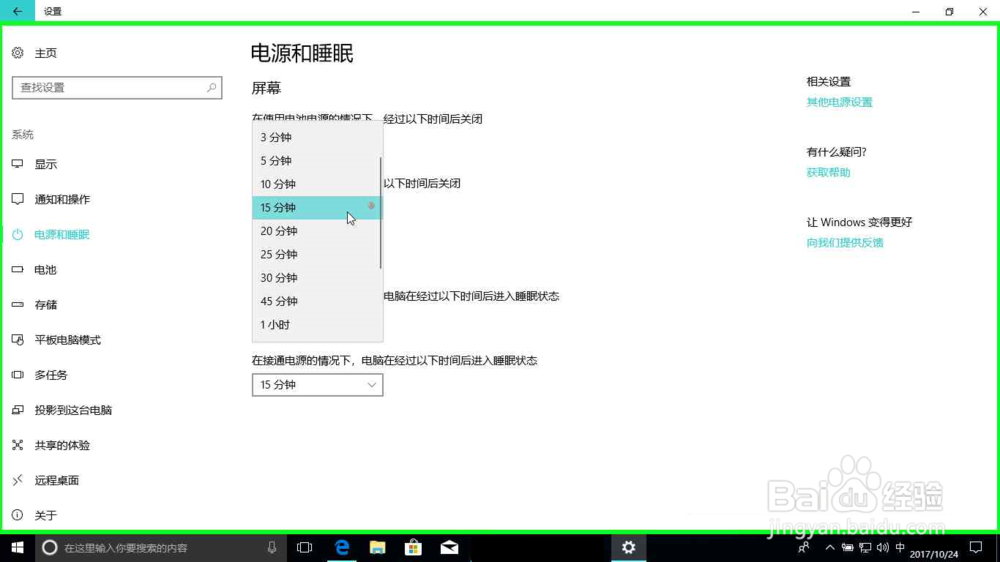The image size is (1000, 562).
Task: Open Task View on taskbar
Action: [305, 547]
